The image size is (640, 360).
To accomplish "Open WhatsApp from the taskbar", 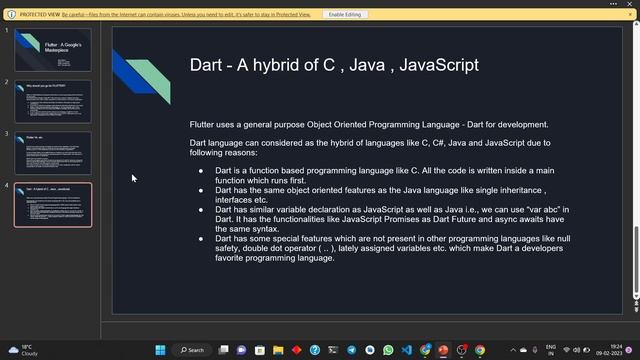I will click(x=388, y=350).
